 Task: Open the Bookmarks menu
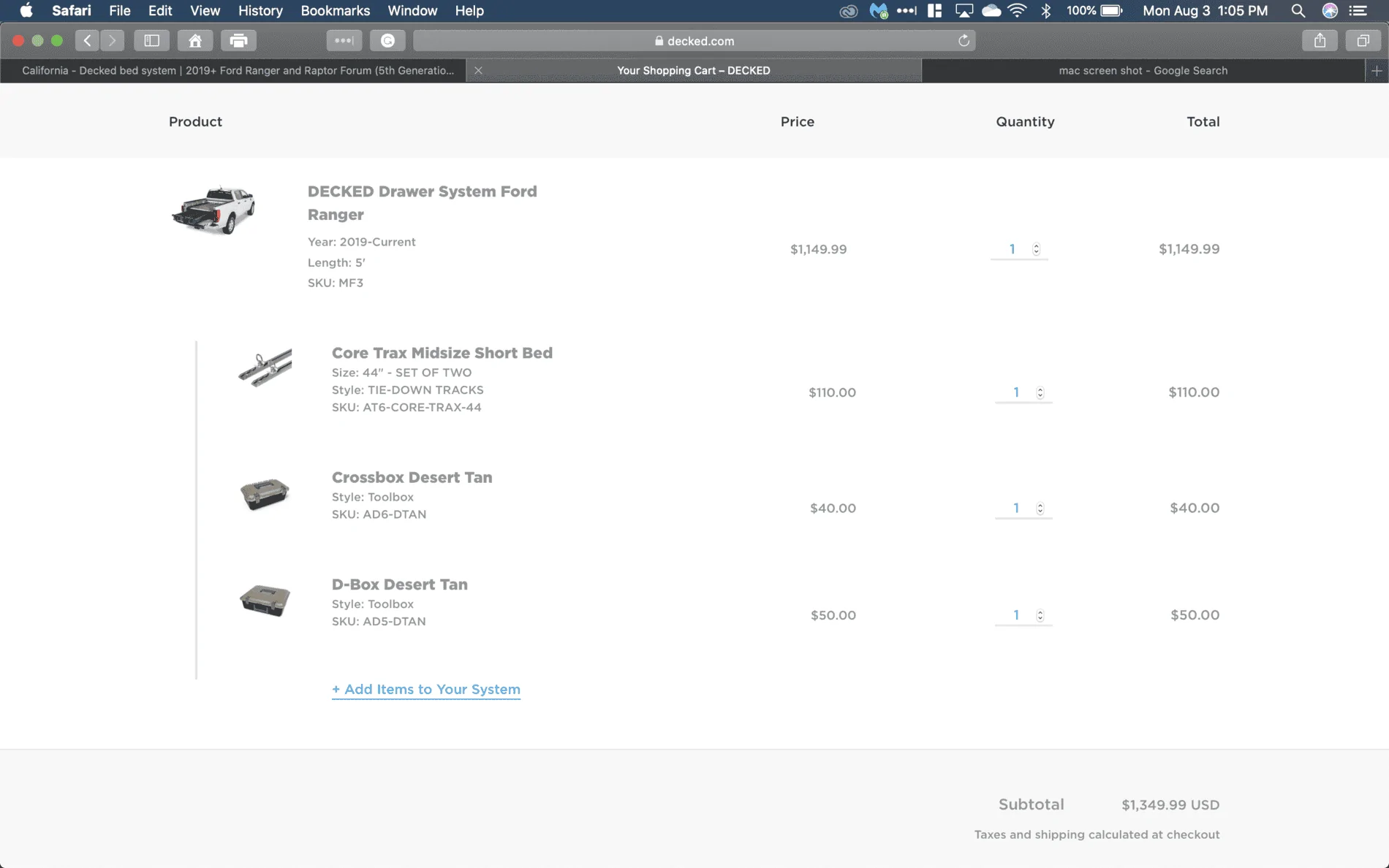pos(335,11)
